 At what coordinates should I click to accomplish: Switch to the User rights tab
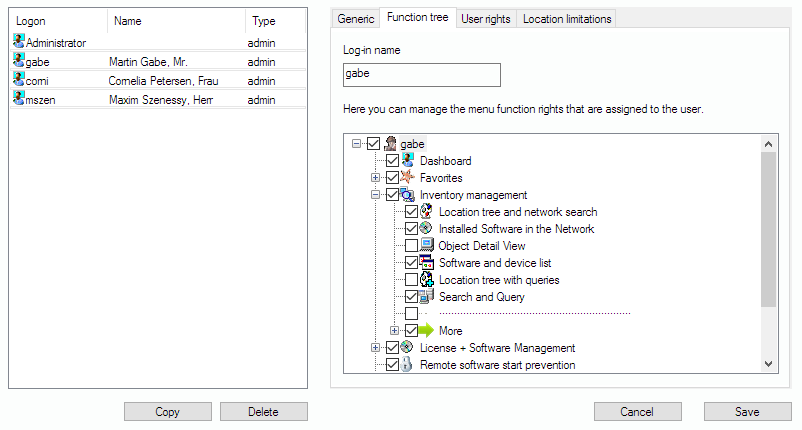tap(485, 19)
